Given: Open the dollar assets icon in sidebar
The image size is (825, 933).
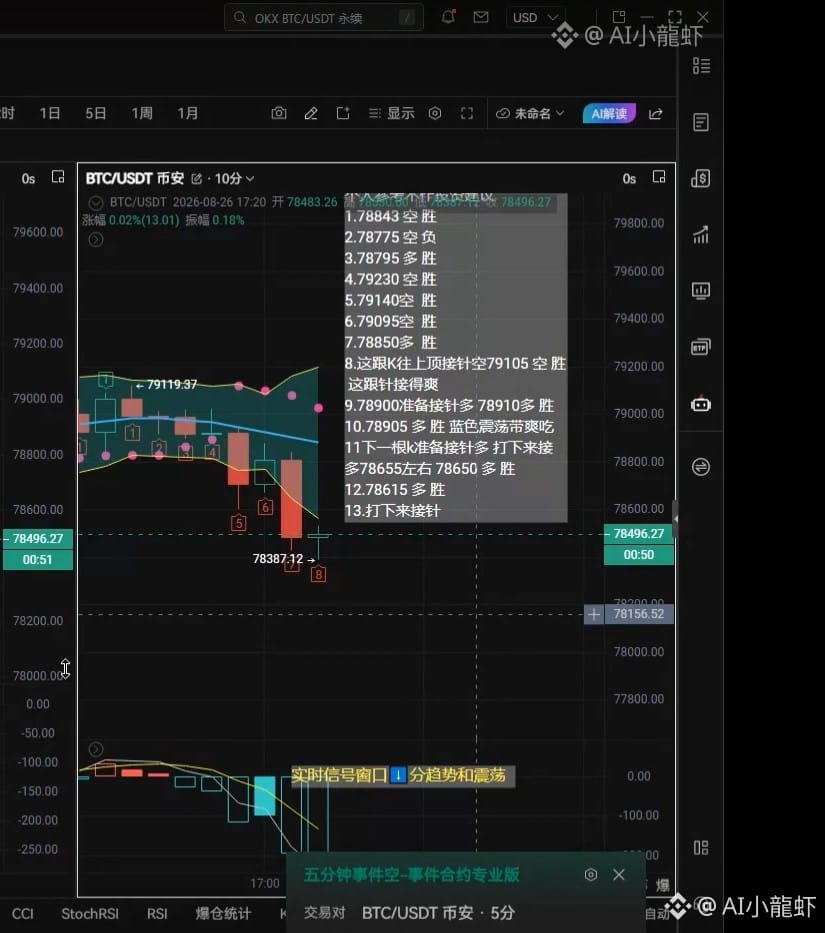Looking at the screenshot, I should (701, 178).
